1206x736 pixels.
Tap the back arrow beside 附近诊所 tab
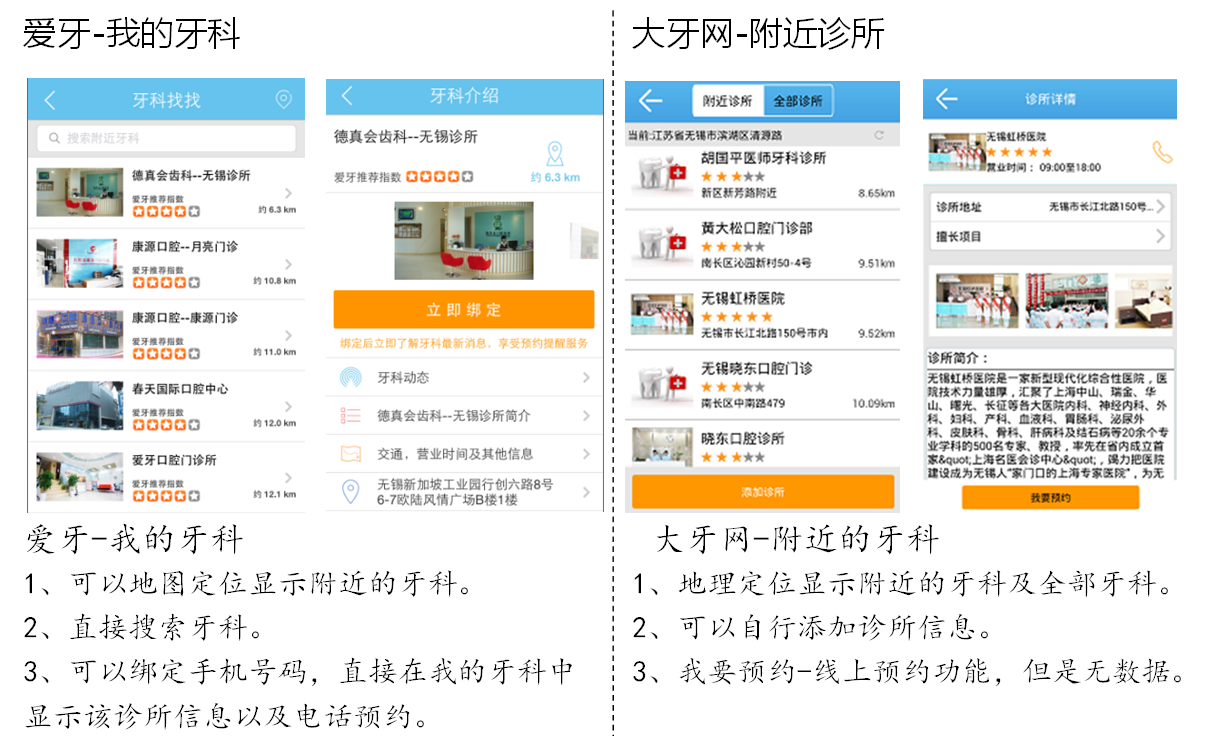(x=651, y=101)
